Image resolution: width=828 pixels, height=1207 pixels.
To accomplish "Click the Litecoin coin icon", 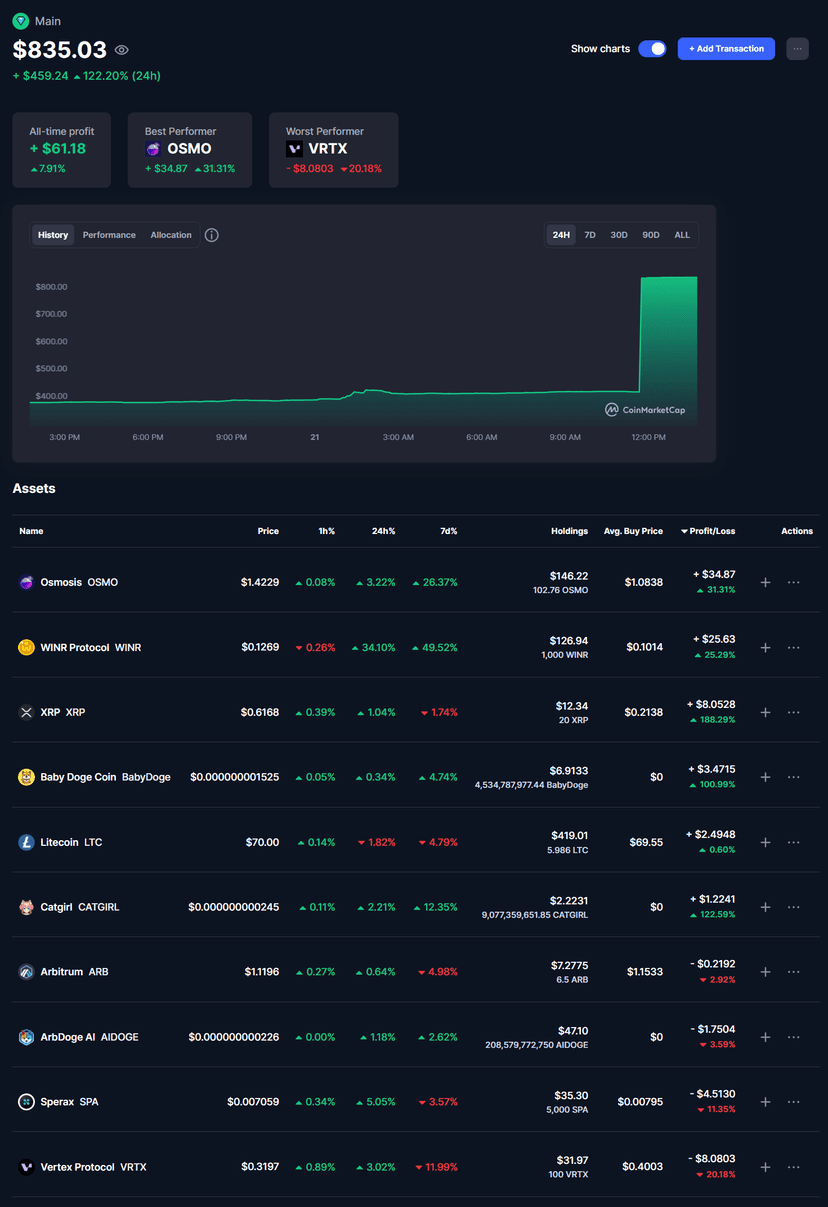I will click(x=27, y=842).
